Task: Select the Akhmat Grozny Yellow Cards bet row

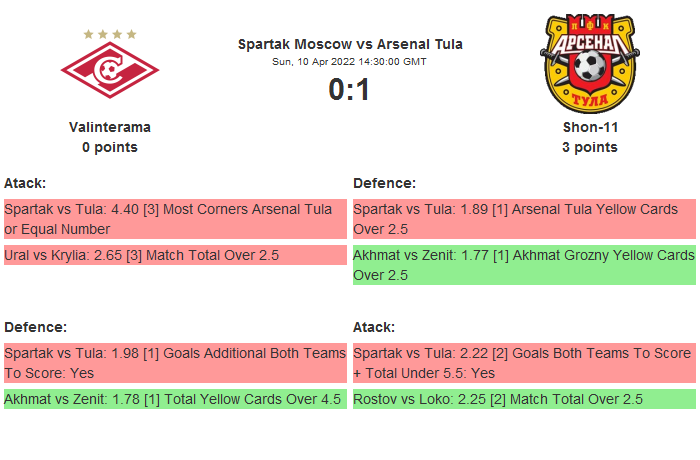Action: pyautogui.click(x=524, y=265)
